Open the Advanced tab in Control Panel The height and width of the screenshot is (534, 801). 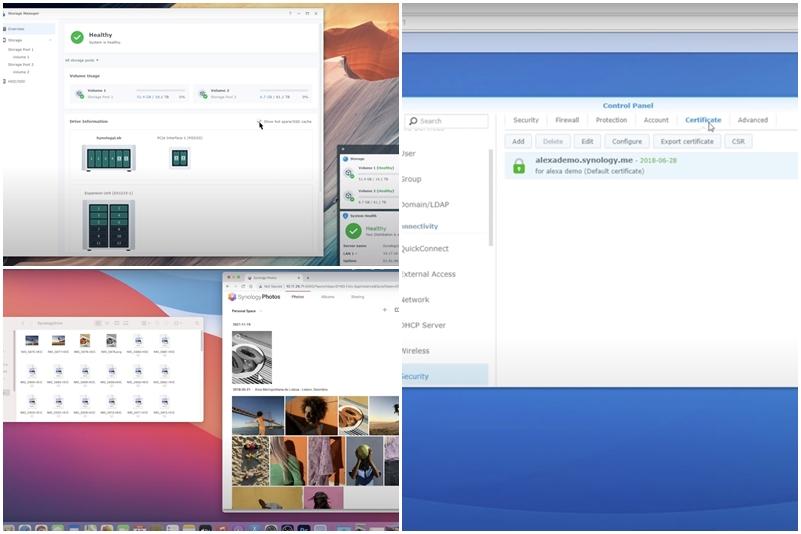[x=752, y=120]
